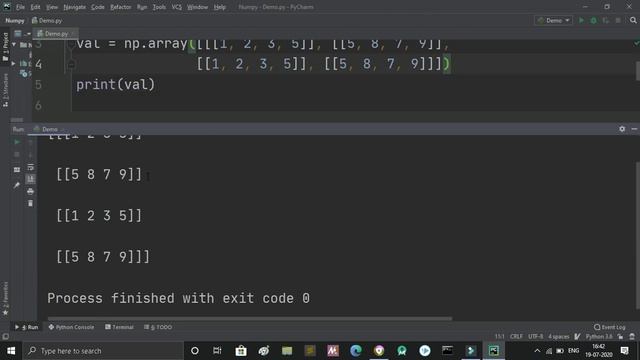Rerun Demo with Run panel play icon
Image resolution: width=640 pixels, height=360 pixels.
pyautogui.click(x=17, y=142)
